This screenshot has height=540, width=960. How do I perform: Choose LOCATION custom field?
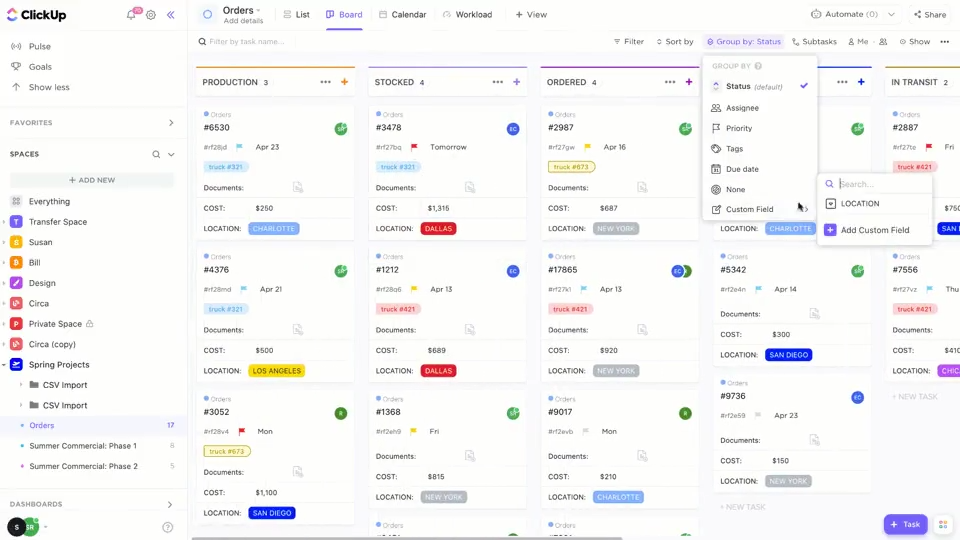point(874,204)
